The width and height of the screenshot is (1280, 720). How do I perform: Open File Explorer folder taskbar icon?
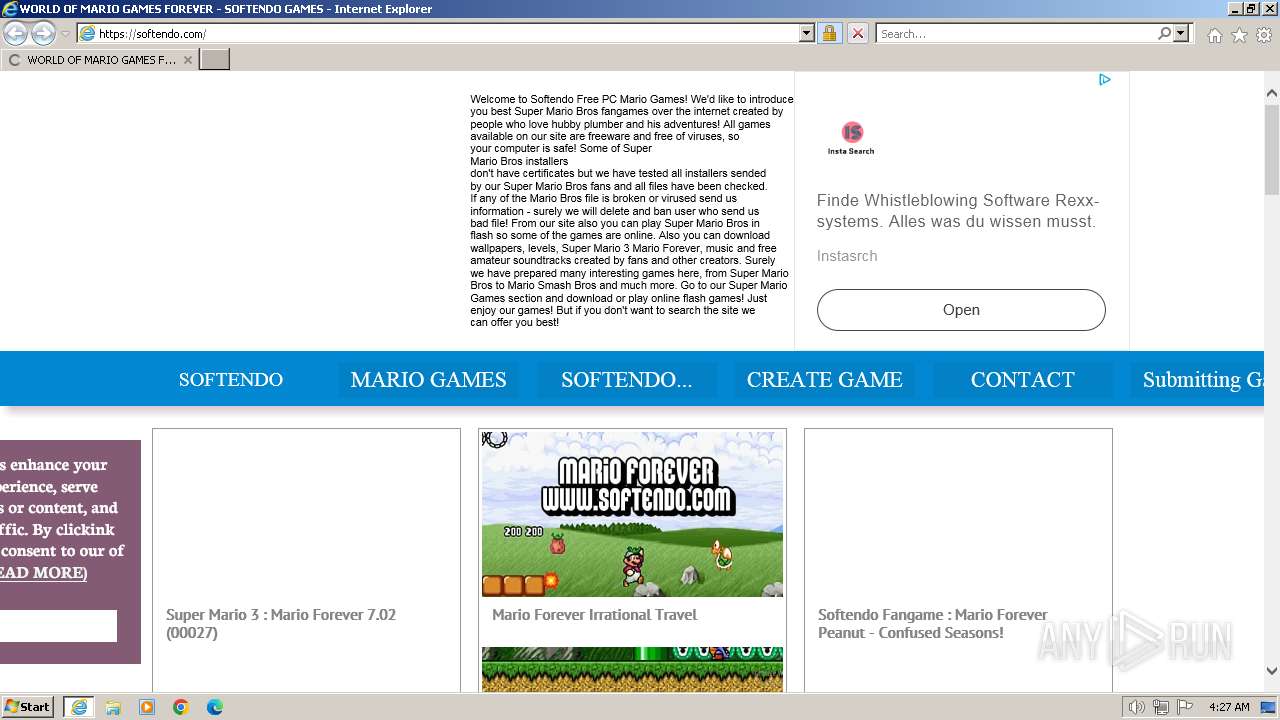tap(113, 707)
